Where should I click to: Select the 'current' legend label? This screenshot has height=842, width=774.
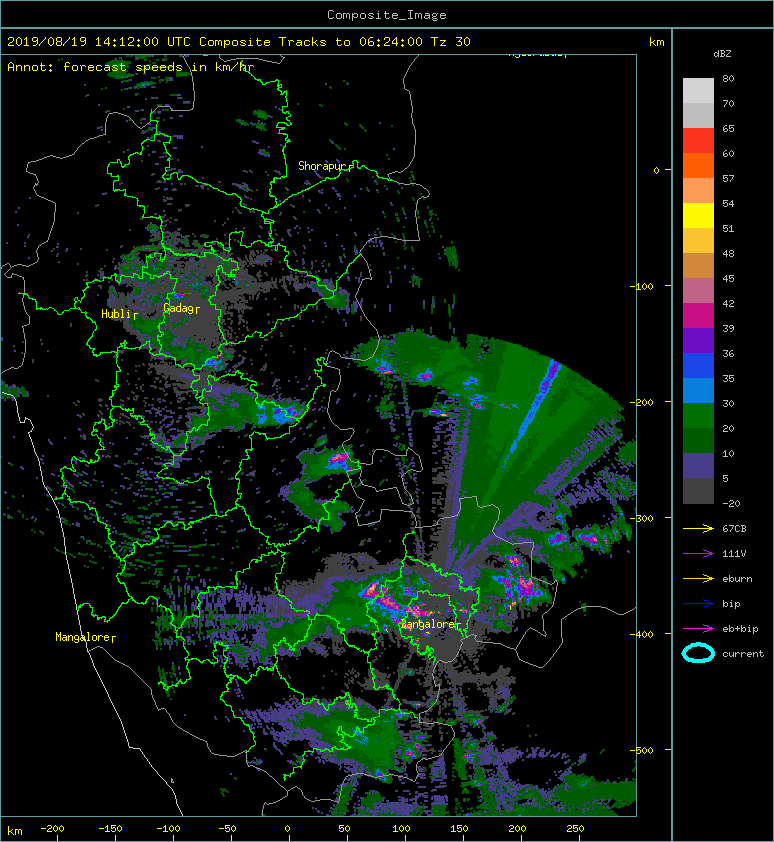pyautogui.click(x=743, y=654)
